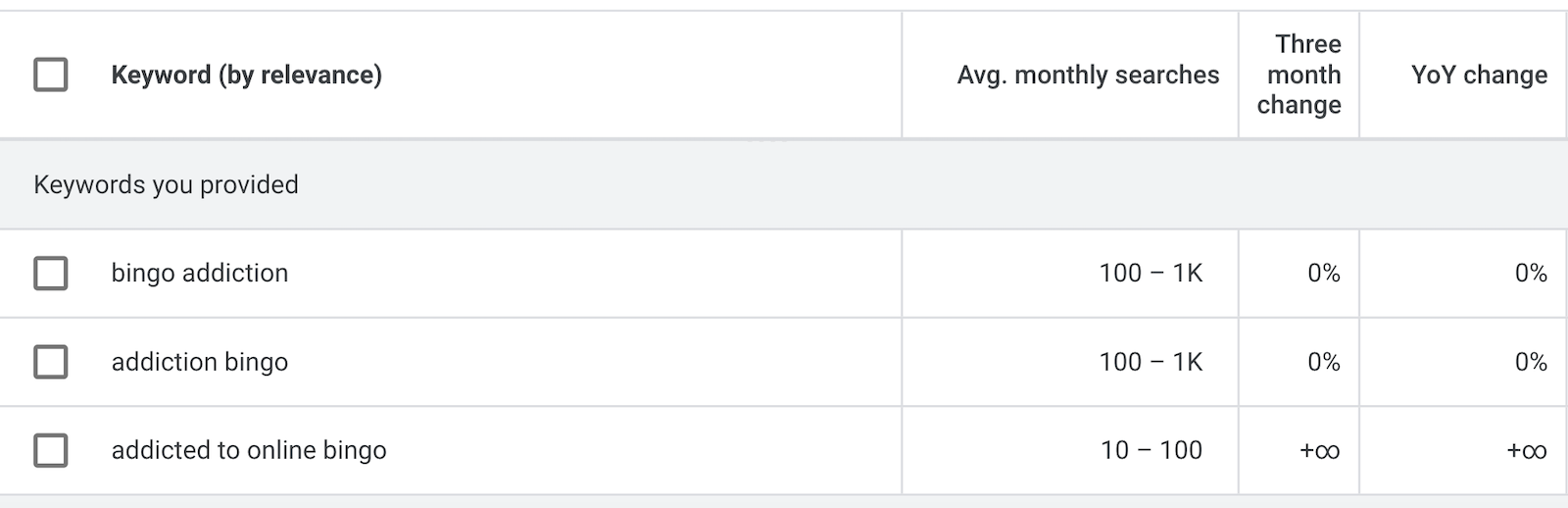1568x508 pixels.
Task: Check the box for "bingo addiction"
Action: click(51, 274)
